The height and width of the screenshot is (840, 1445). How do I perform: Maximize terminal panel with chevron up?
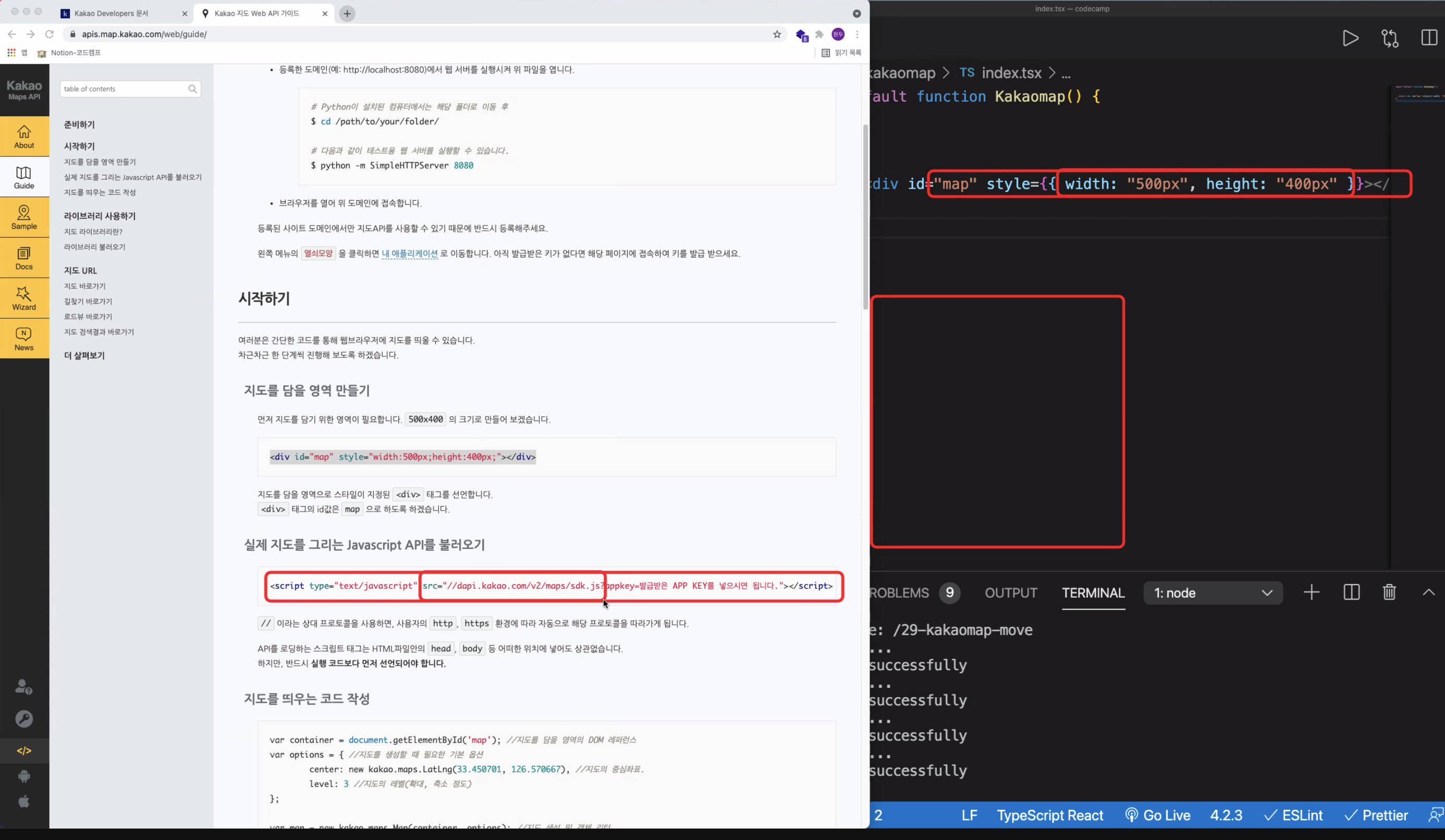point(1428,592)
